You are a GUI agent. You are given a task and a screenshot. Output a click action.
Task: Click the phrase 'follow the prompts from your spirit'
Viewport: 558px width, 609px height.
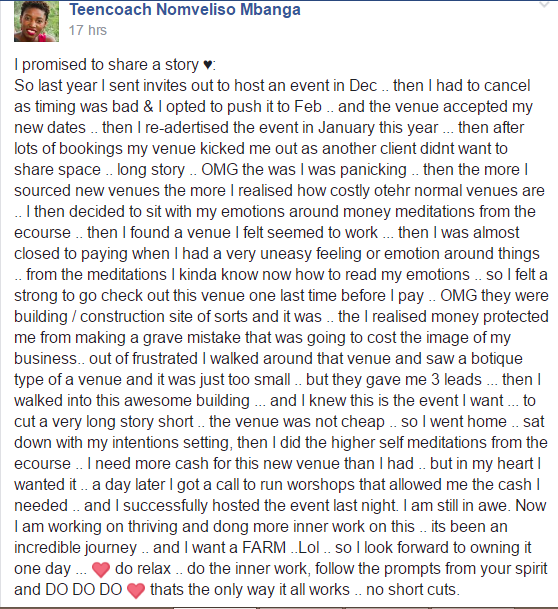431,569
